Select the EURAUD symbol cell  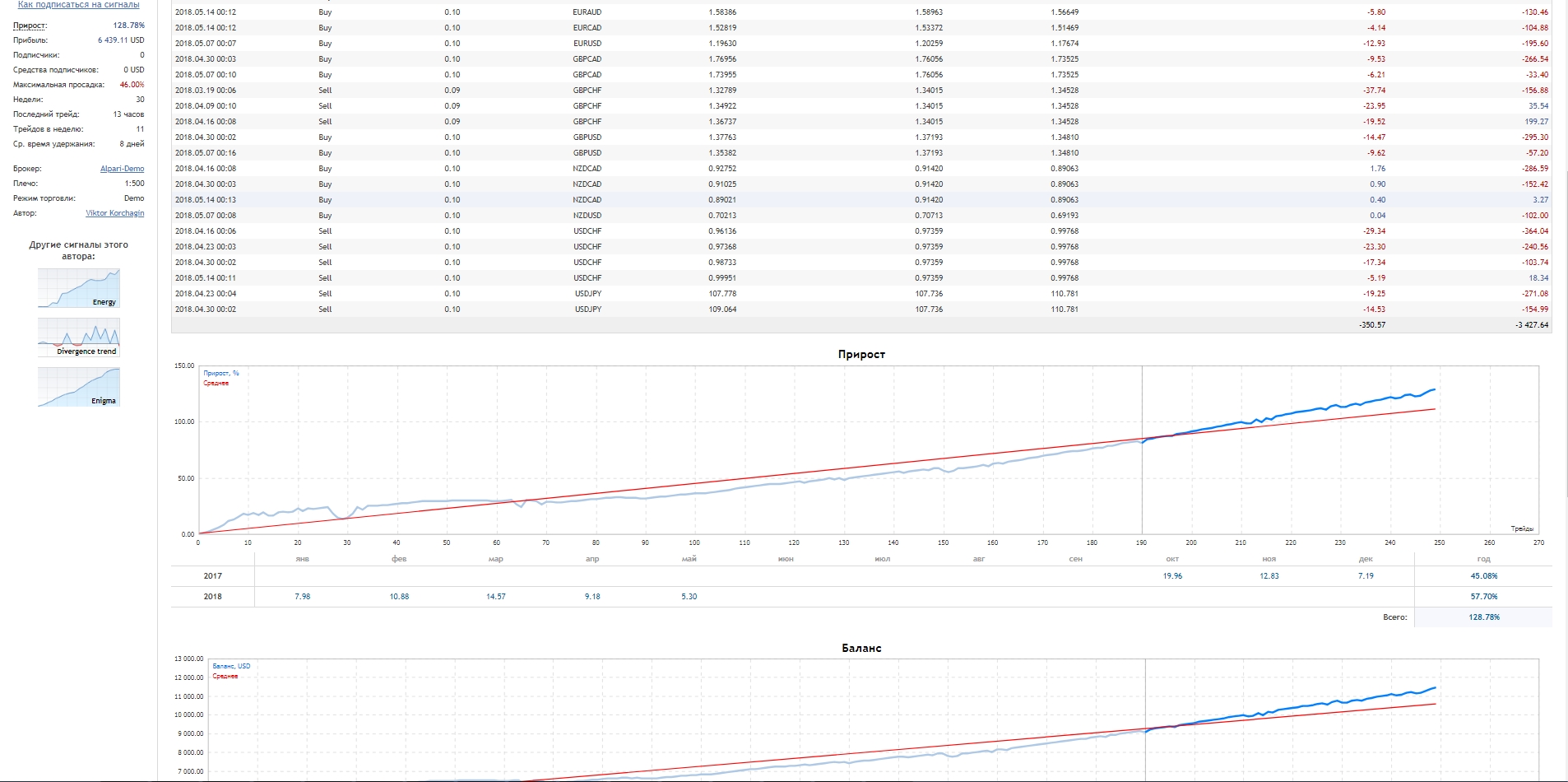587,12
